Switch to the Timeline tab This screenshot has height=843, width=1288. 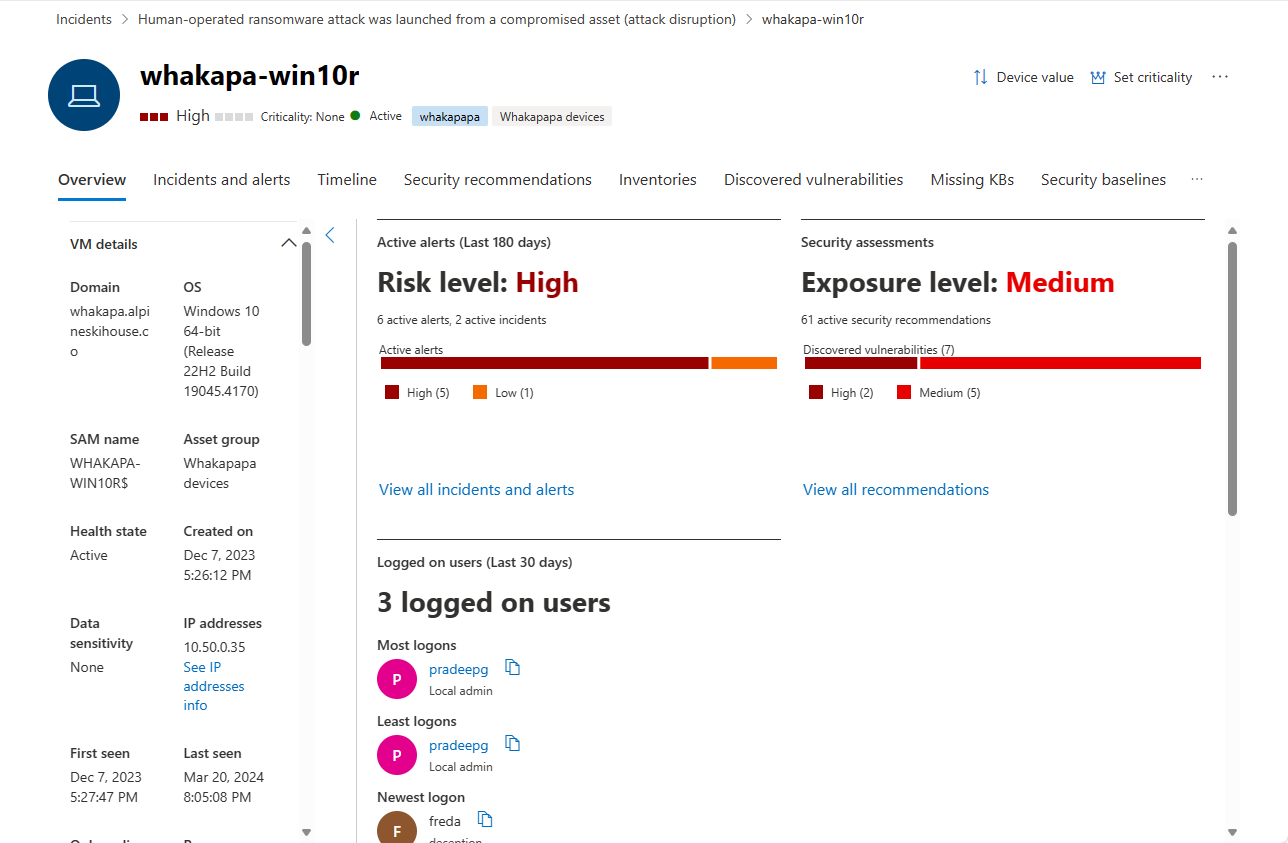pyautogui.click(x=347, y=180)
